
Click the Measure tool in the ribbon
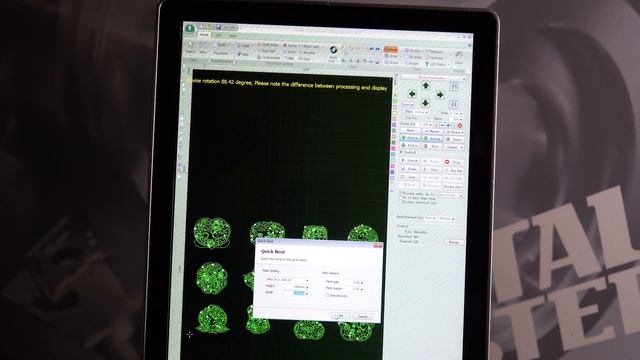click(434, 51)
